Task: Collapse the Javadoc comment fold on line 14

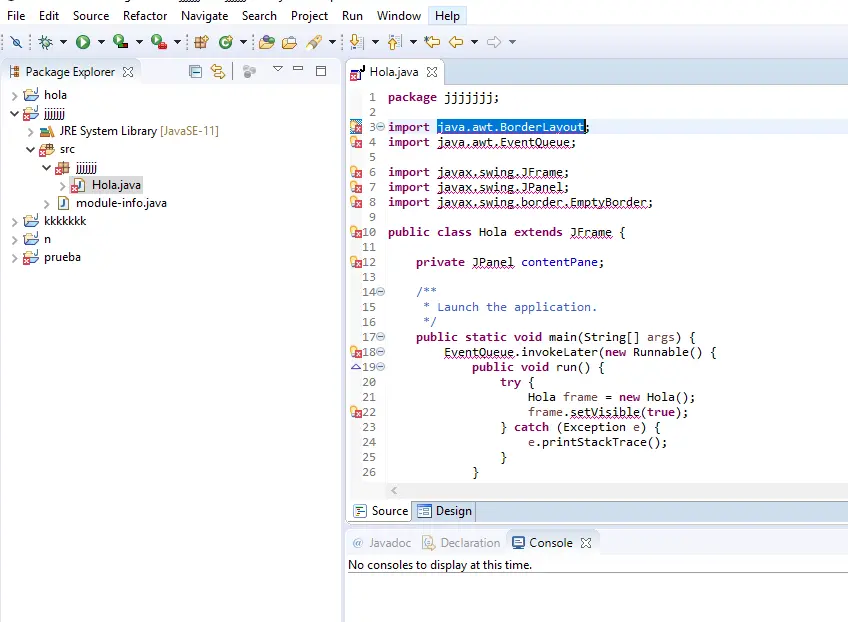Action: pyautogui.click(x=380, y=292)
